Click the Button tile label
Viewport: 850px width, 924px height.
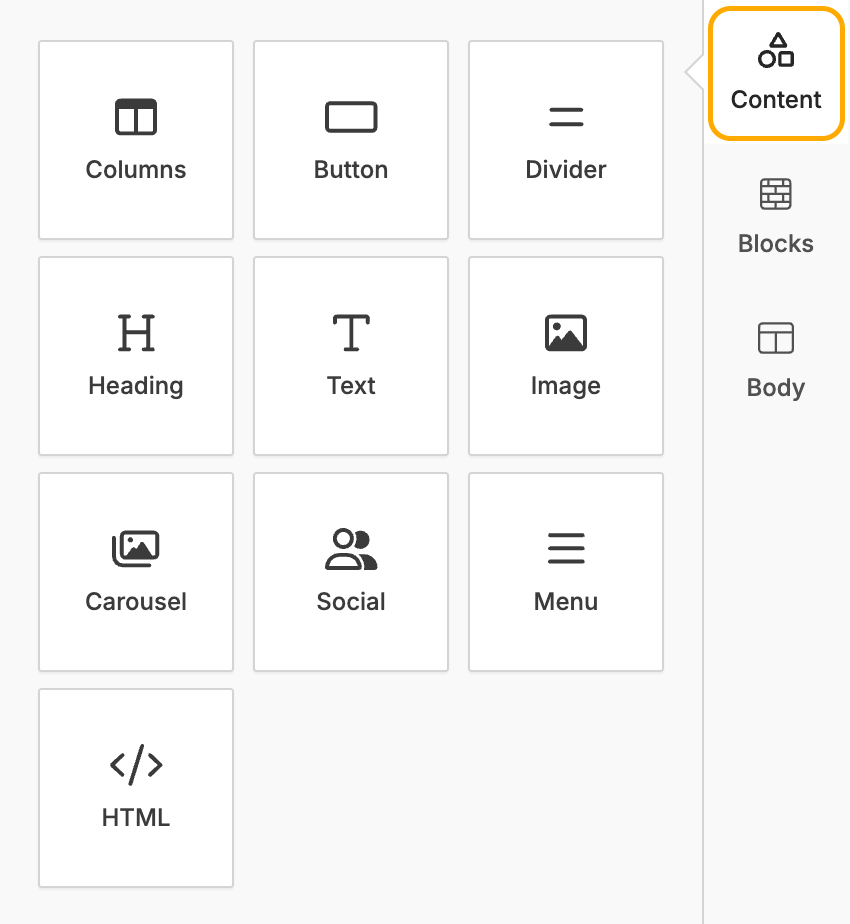[x=351, y=169]
